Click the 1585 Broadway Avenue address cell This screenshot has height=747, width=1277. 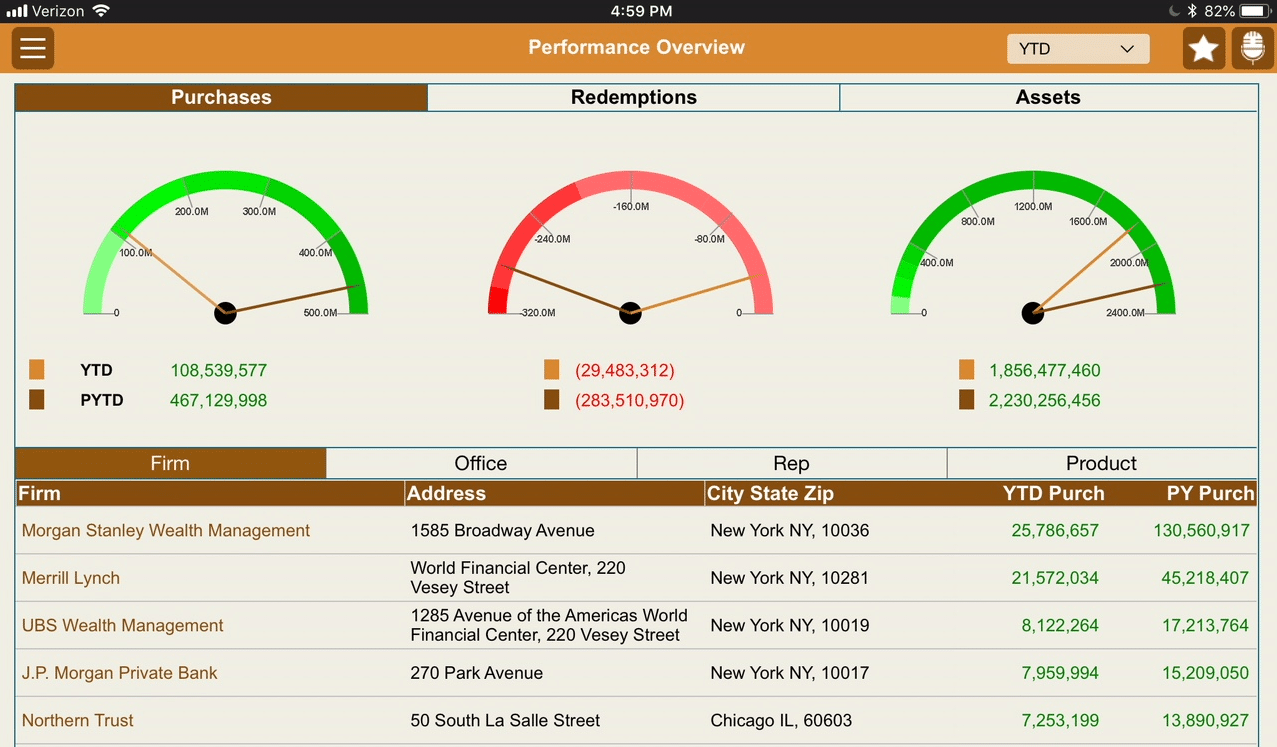(502, 530)
